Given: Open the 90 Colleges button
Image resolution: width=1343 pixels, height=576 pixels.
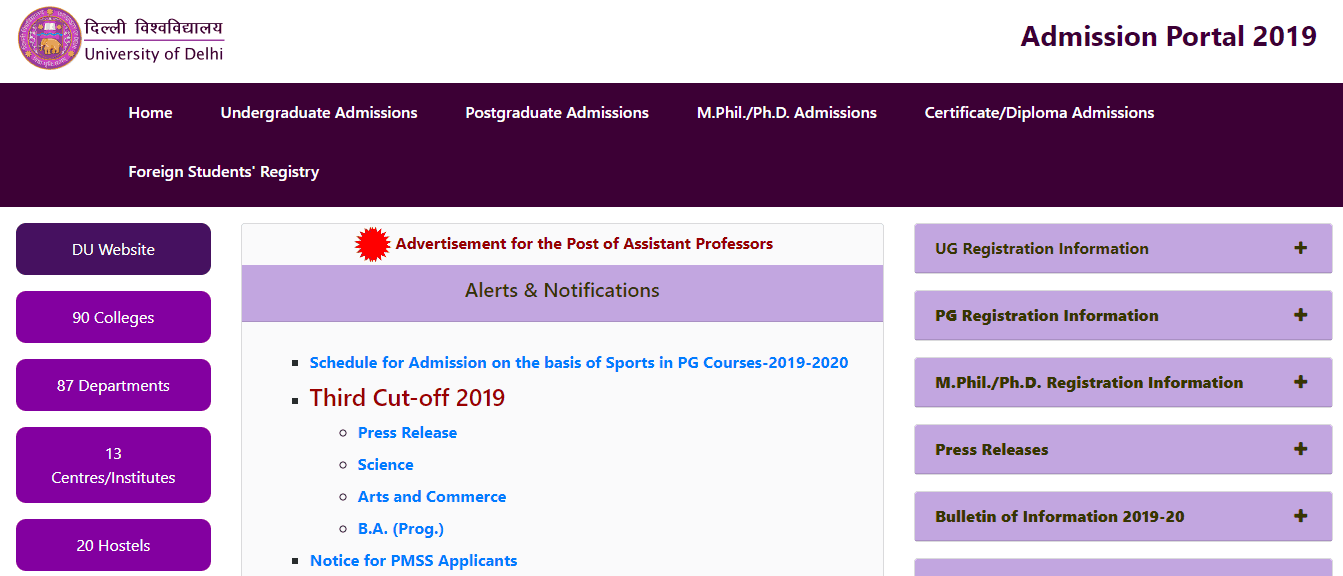Looking at the screenshot, I should pos(113,317).
